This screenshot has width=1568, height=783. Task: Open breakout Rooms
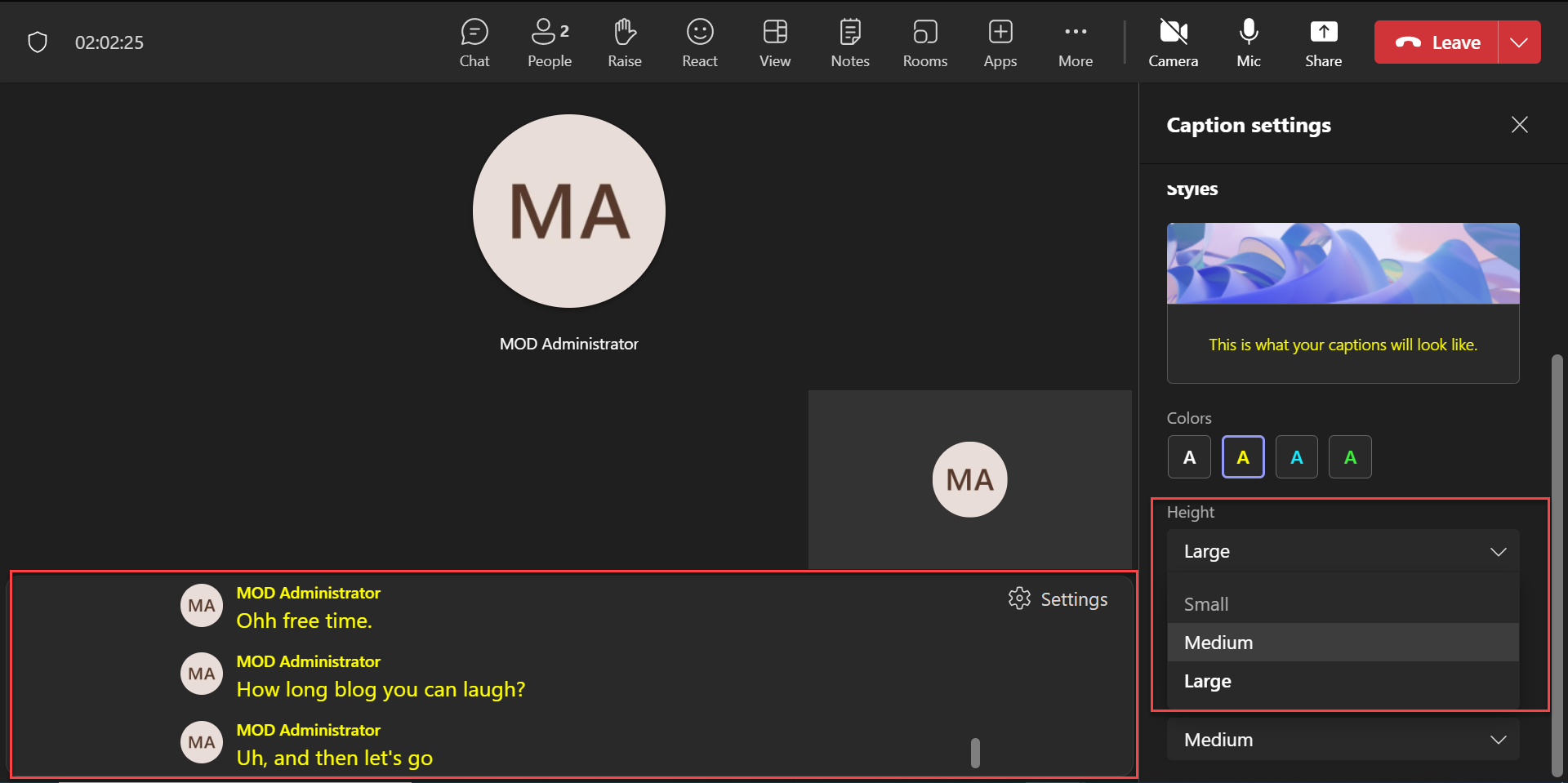924,42
